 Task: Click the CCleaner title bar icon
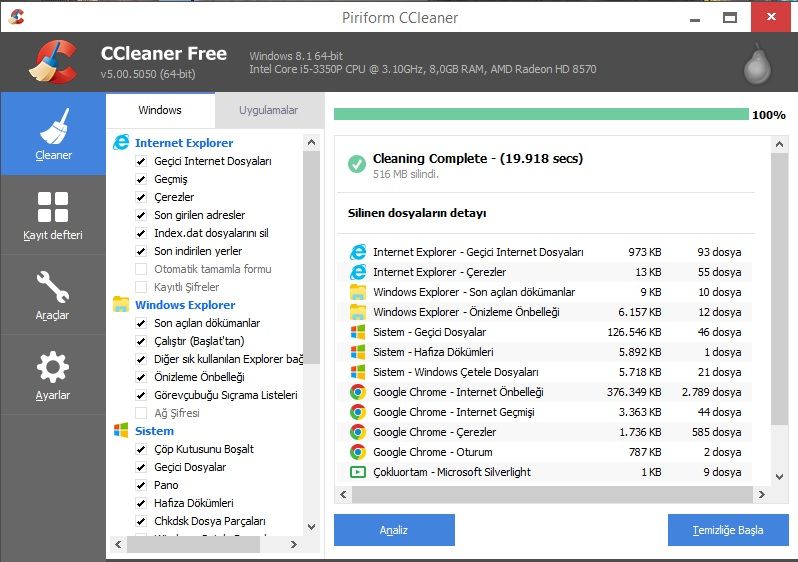point(16,17)
